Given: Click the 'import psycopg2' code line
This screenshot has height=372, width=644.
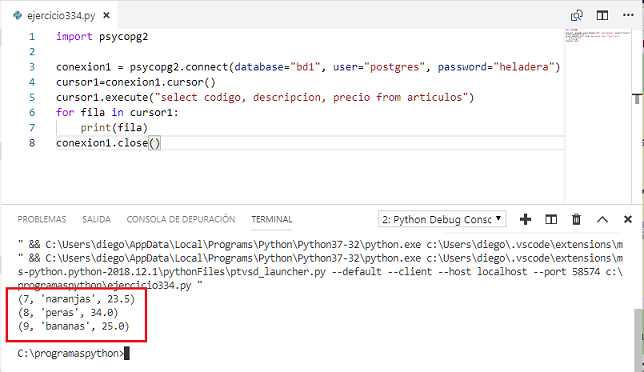Looking at the screenshot, I should click(x=102, y=37).
